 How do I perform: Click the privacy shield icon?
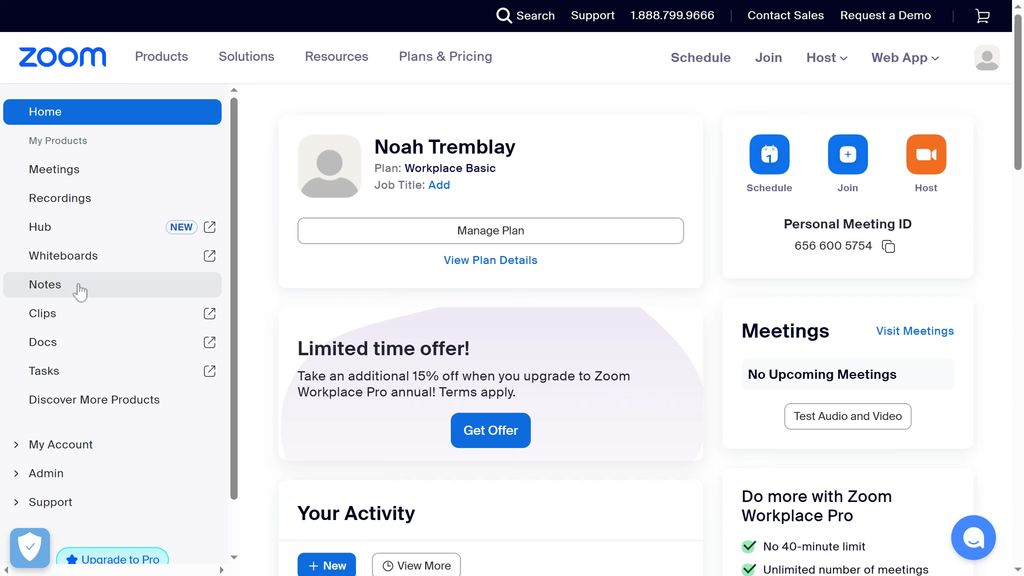[x=30, y=547]
